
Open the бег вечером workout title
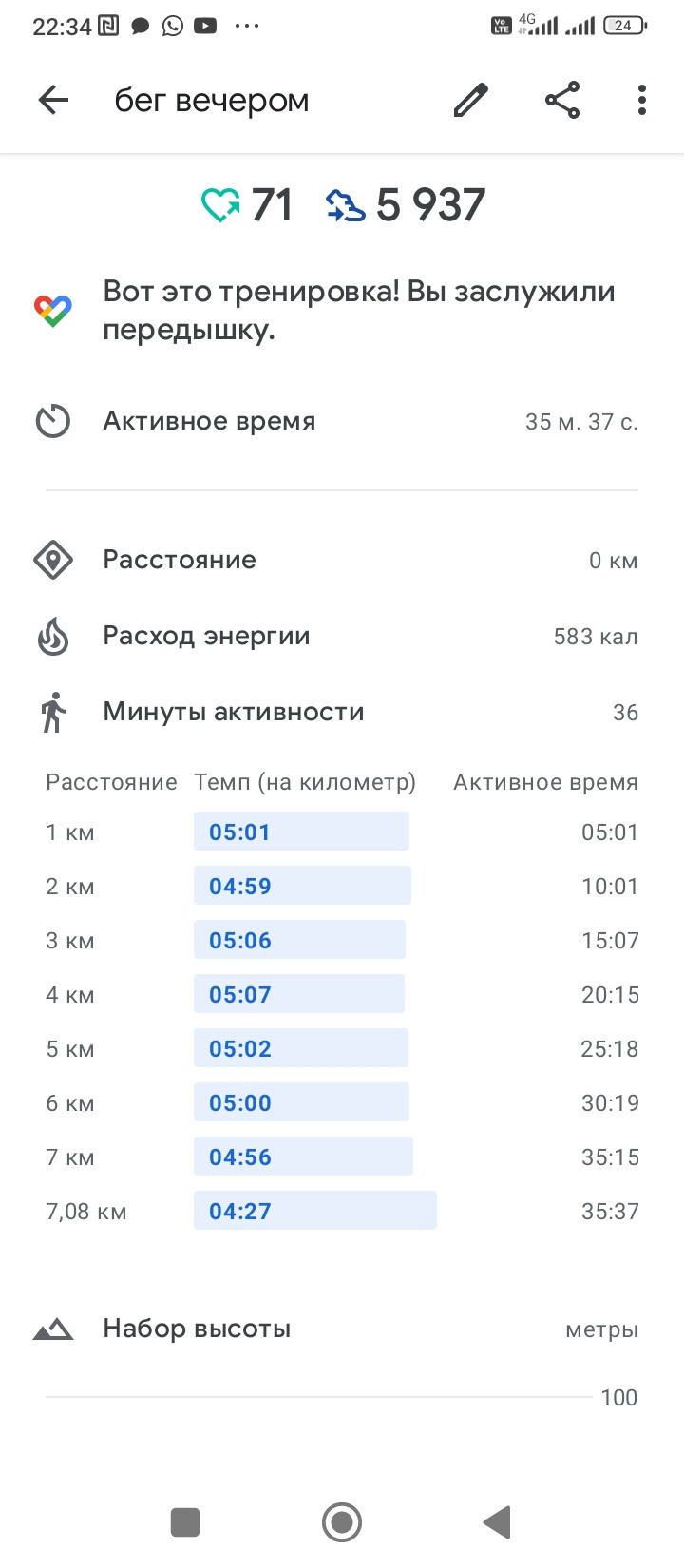pyautogui.click(x=212, y=101)
